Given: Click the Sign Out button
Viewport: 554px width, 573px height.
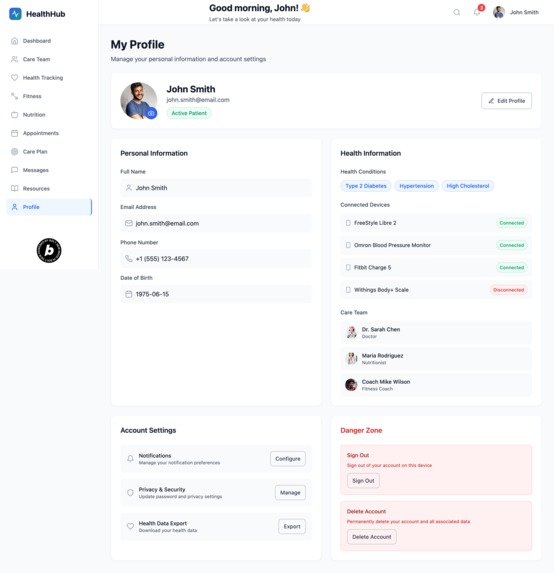Looking at the screenshot, I should 363,481.
